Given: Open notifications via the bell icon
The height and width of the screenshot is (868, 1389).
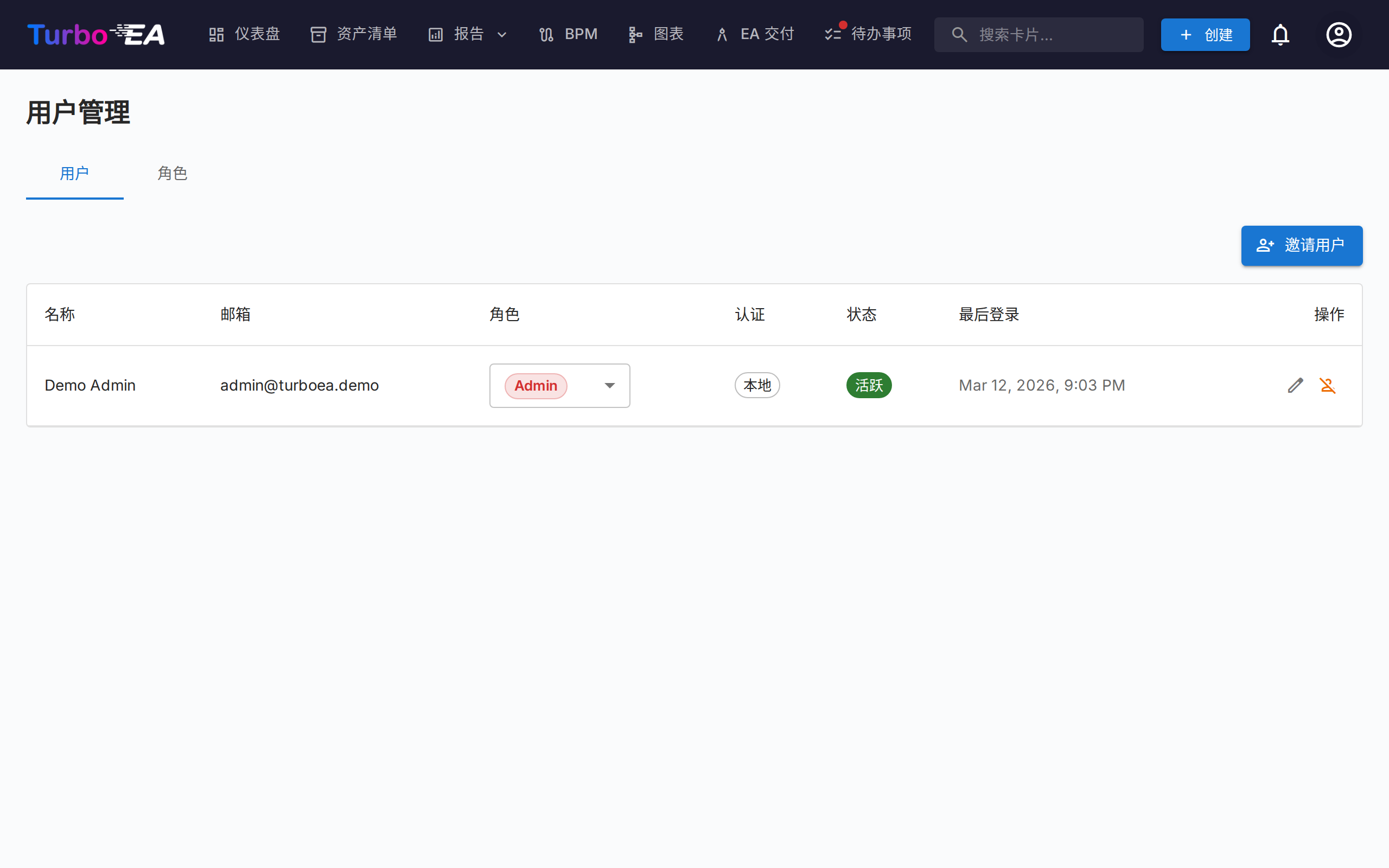Looking at the screenshot, I should [1280, 34].
